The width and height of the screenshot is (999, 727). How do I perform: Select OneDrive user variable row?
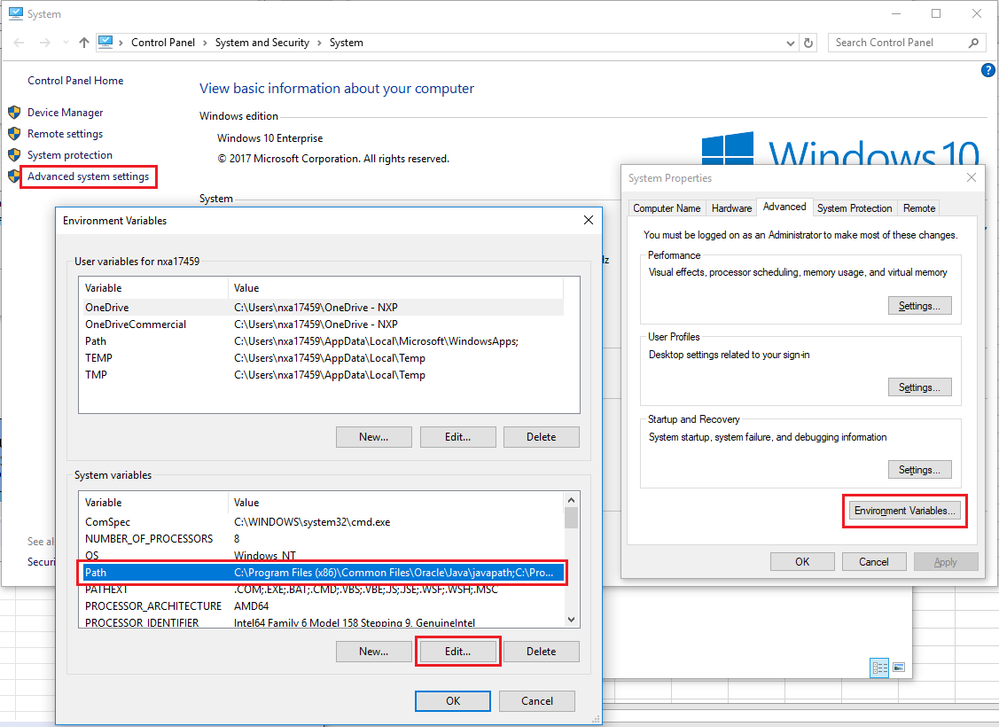coord(323,307)
